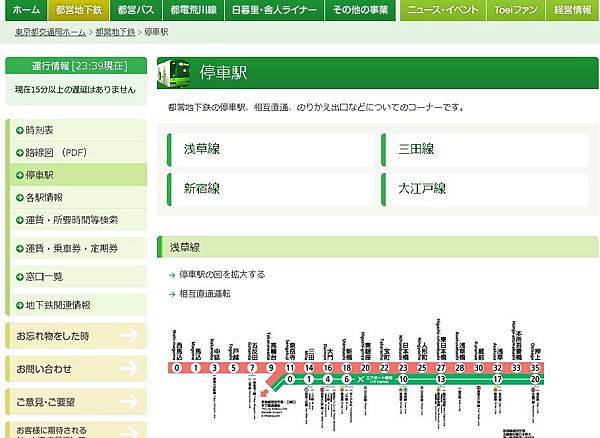Open the Toeiファン tab
Image resolution: width=600 pixels, height=438 pixels.
point(515,10)
